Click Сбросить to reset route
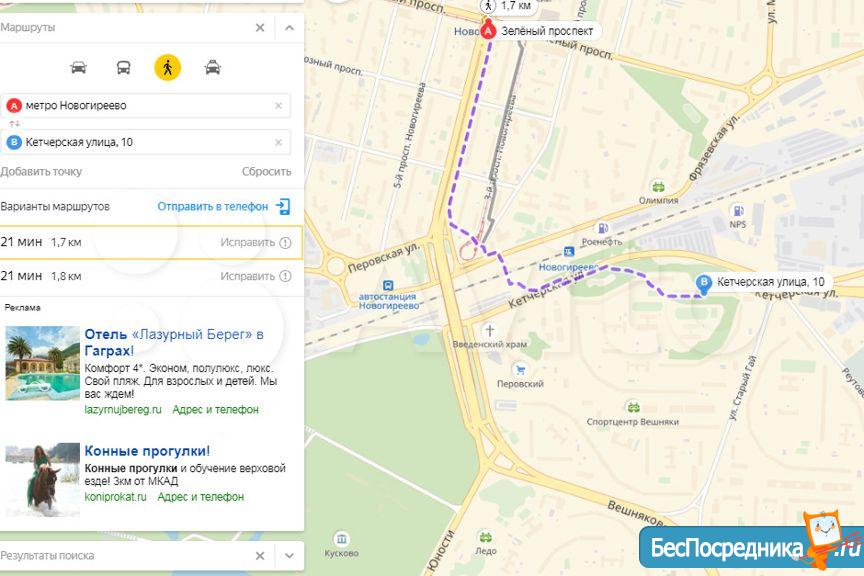Screen dimensions: 864x576 click(267, 171)
